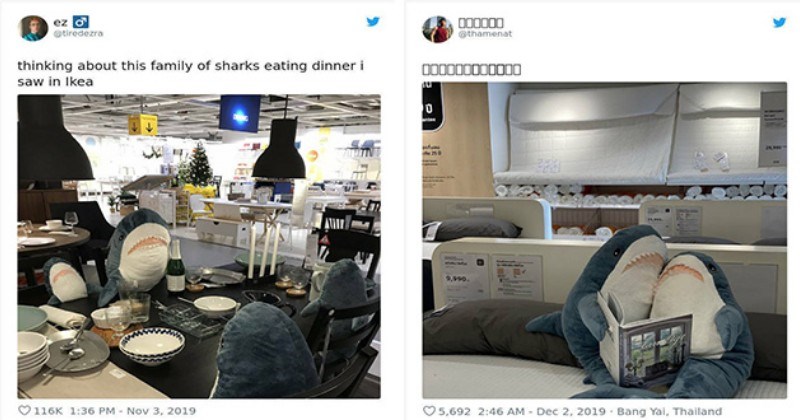Open the @tiredezra handle link
Viewport: 800px width, 420px height.
[78, 34]
